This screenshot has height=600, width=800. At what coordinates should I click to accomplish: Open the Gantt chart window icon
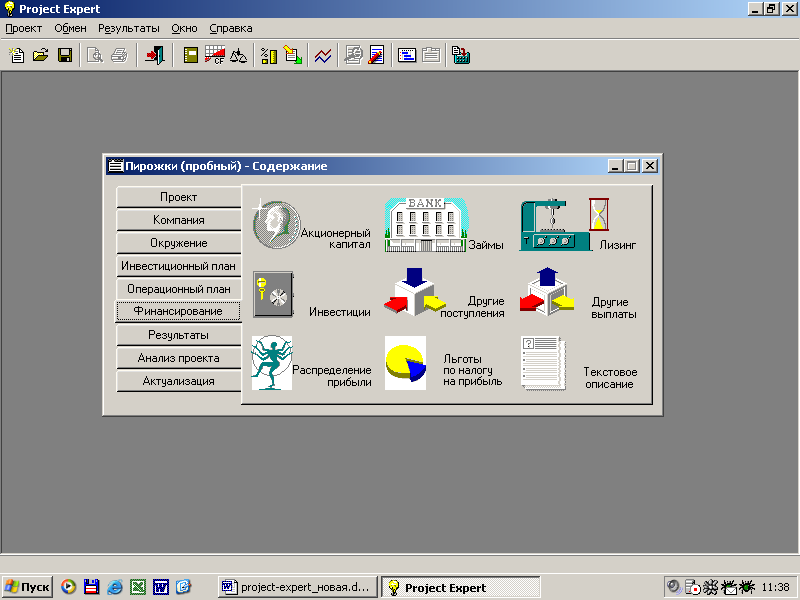pyautogui.click(x=407, y=55)
